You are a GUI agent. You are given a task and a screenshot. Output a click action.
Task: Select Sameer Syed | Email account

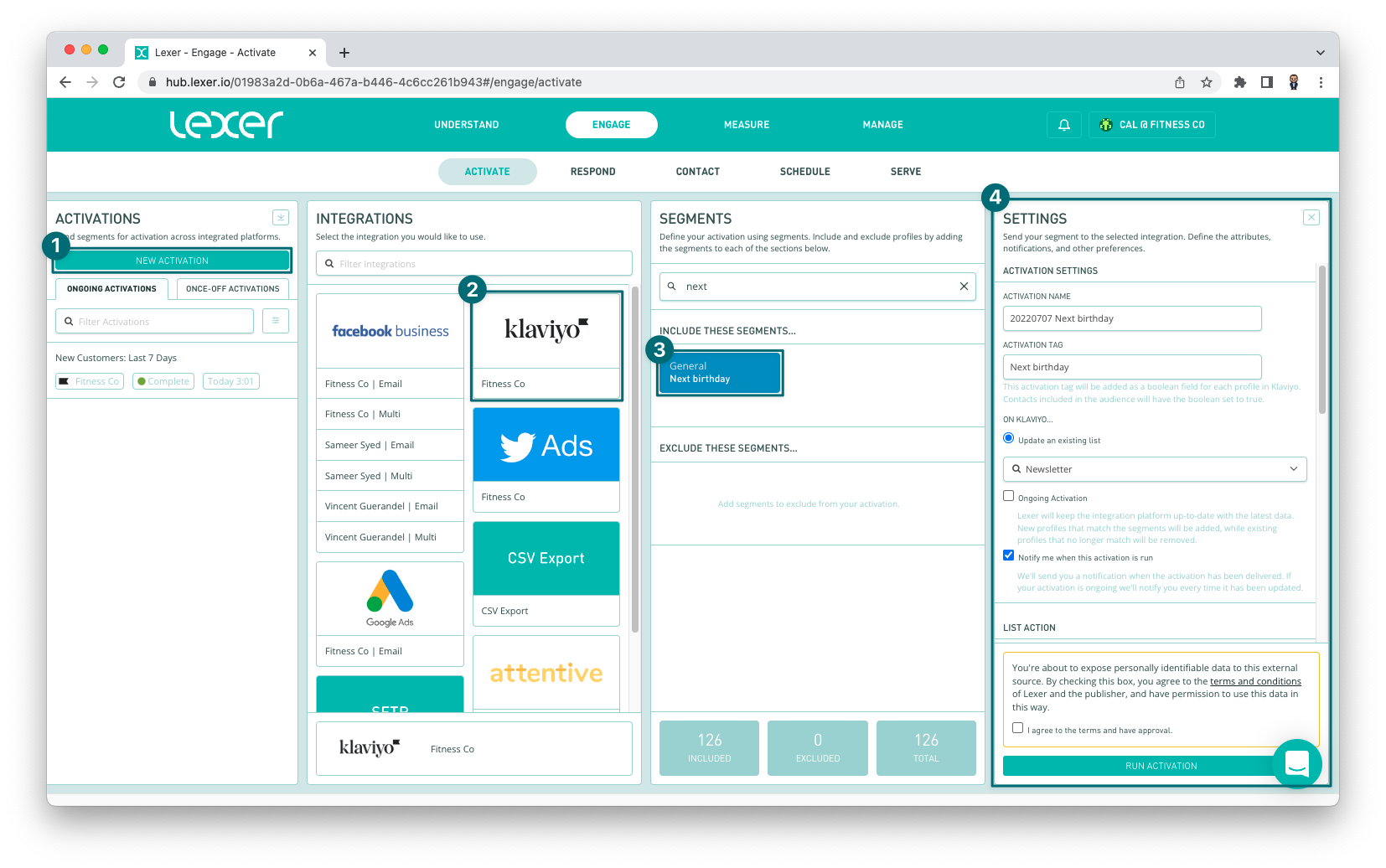tap(390, 445)
